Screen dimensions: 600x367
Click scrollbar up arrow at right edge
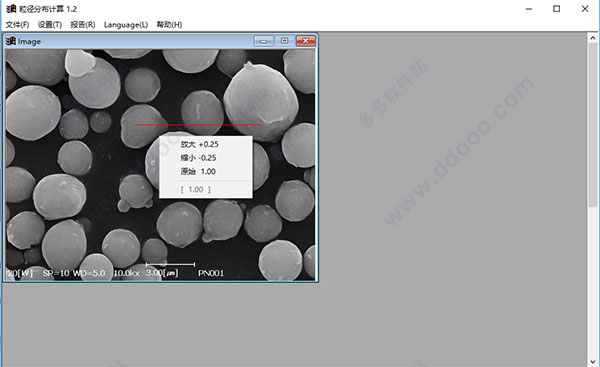click(593, 38)
